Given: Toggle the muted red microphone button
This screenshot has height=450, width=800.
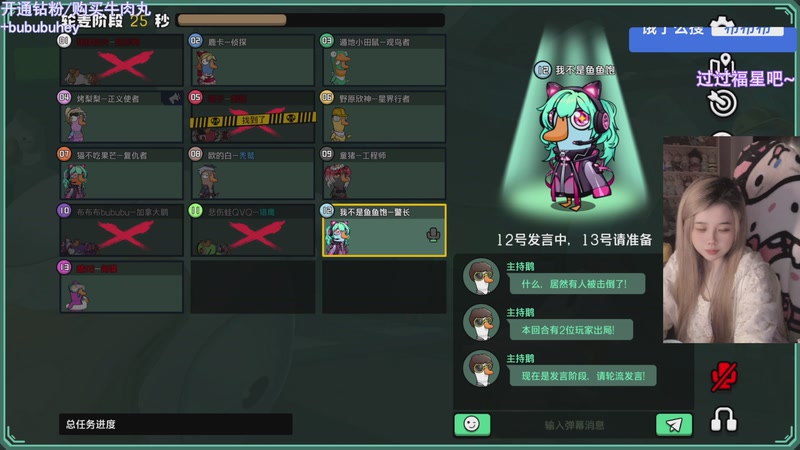Looking at the screenshot, I should pos(723,377).
